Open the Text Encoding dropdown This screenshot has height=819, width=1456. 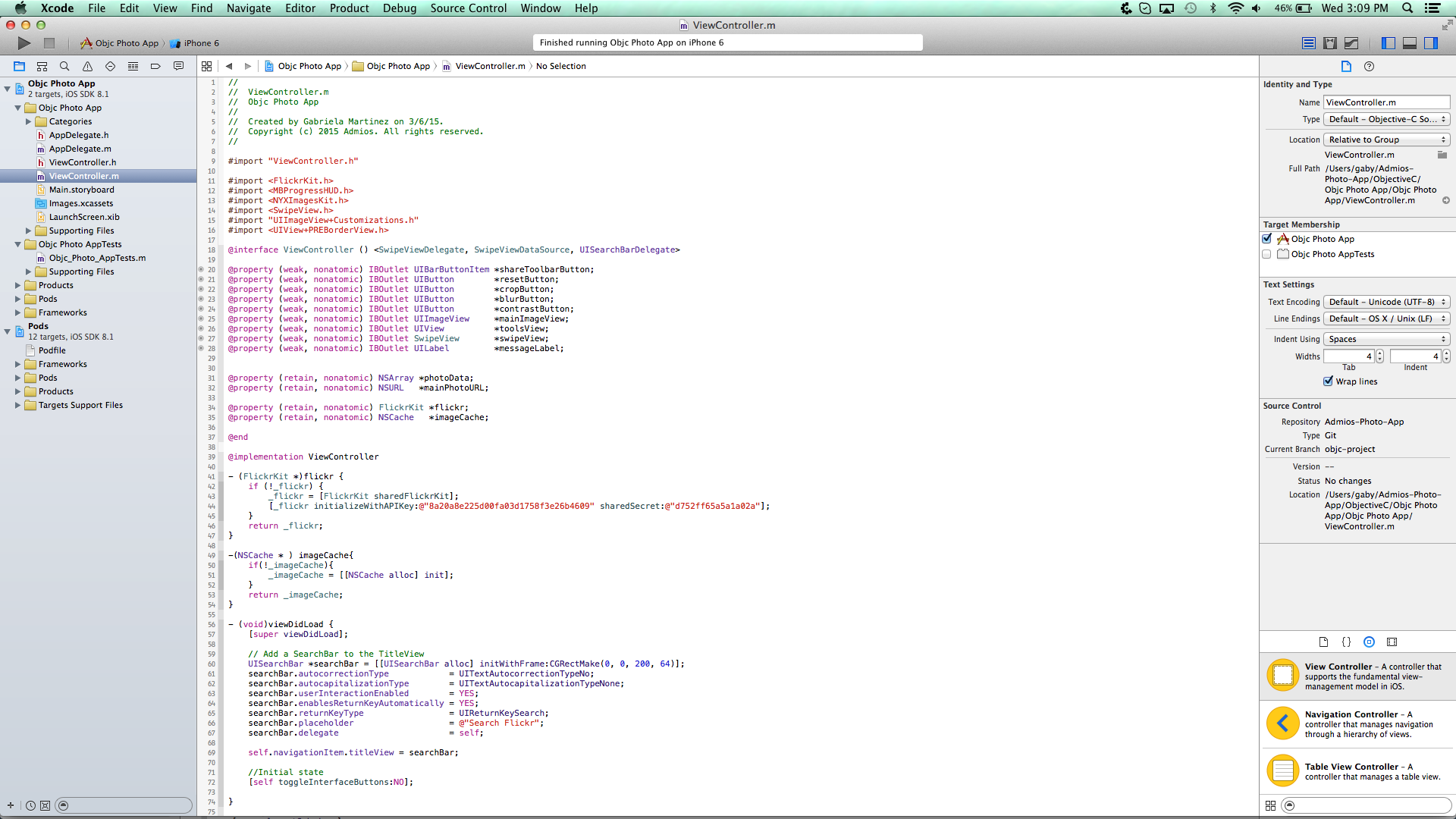[1387, 302]
